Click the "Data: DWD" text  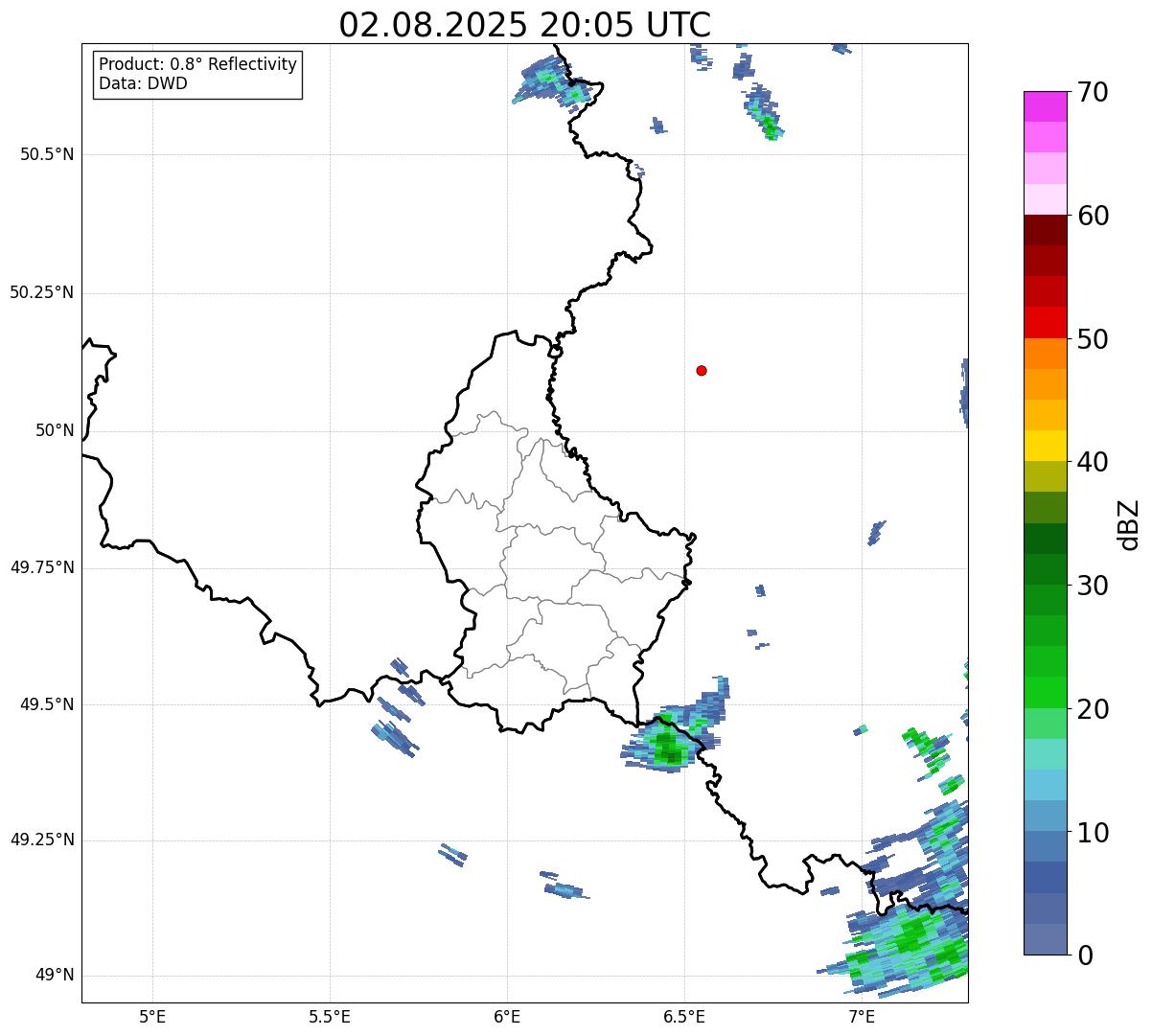(143, 83)
